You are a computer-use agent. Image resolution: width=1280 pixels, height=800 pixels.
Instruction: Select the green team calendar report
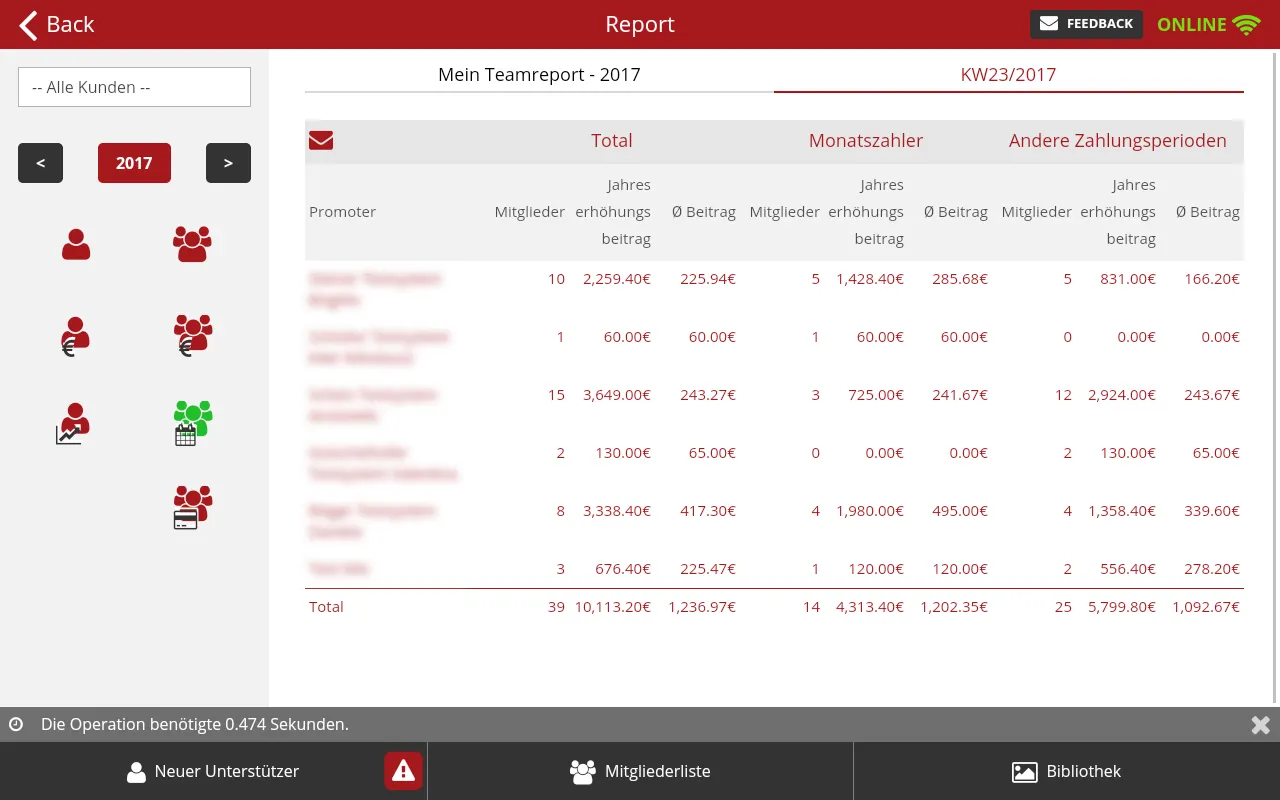(192, 423)
